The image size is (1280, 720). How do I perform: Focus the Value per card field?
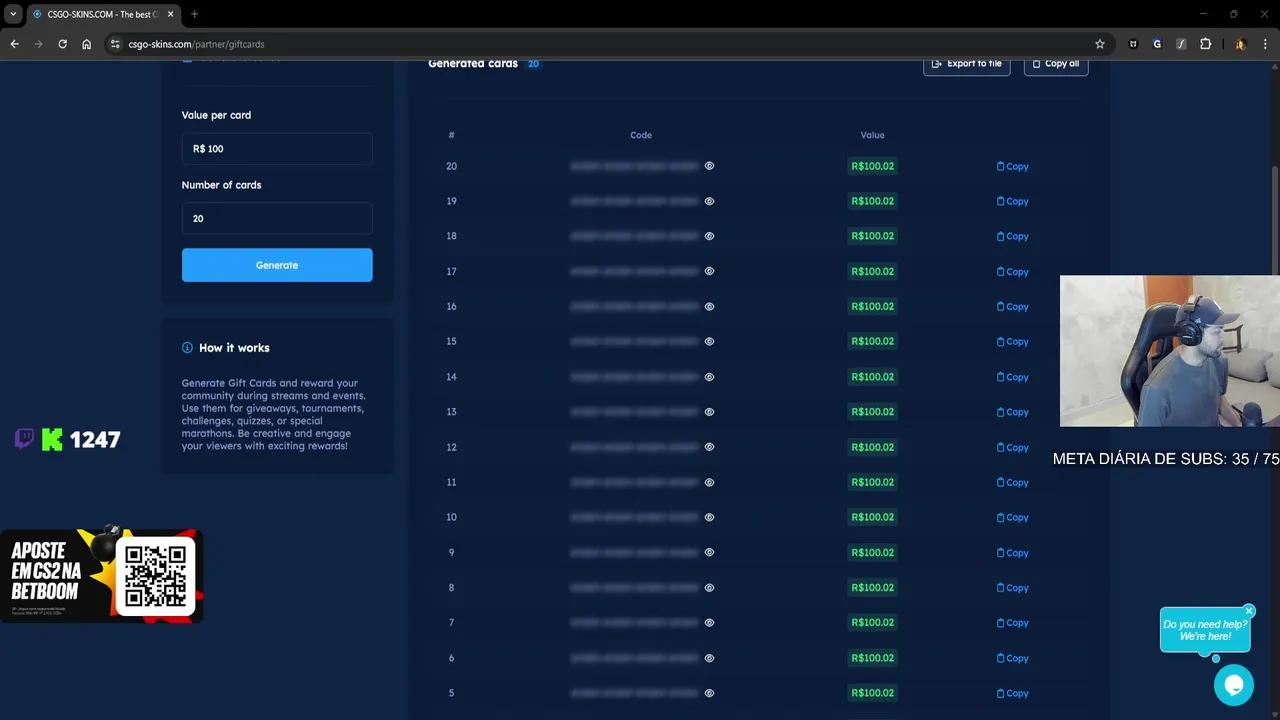(x=277, y=149)
